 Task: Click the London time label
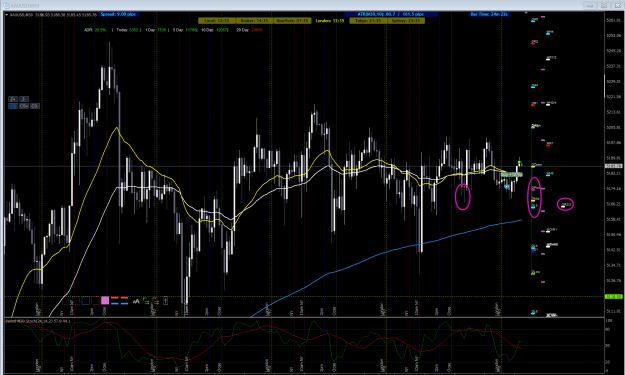point(330,21)
